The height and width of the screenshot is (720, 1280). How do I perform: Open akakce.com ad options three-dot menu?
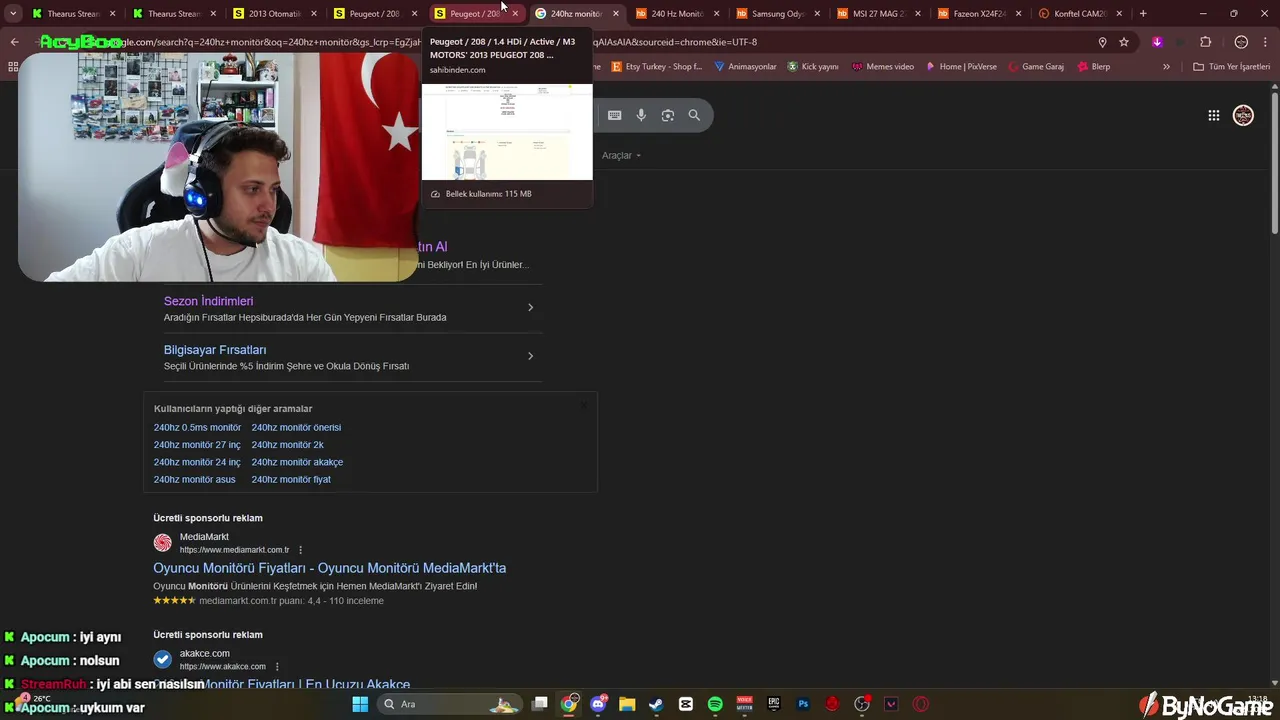277,667
